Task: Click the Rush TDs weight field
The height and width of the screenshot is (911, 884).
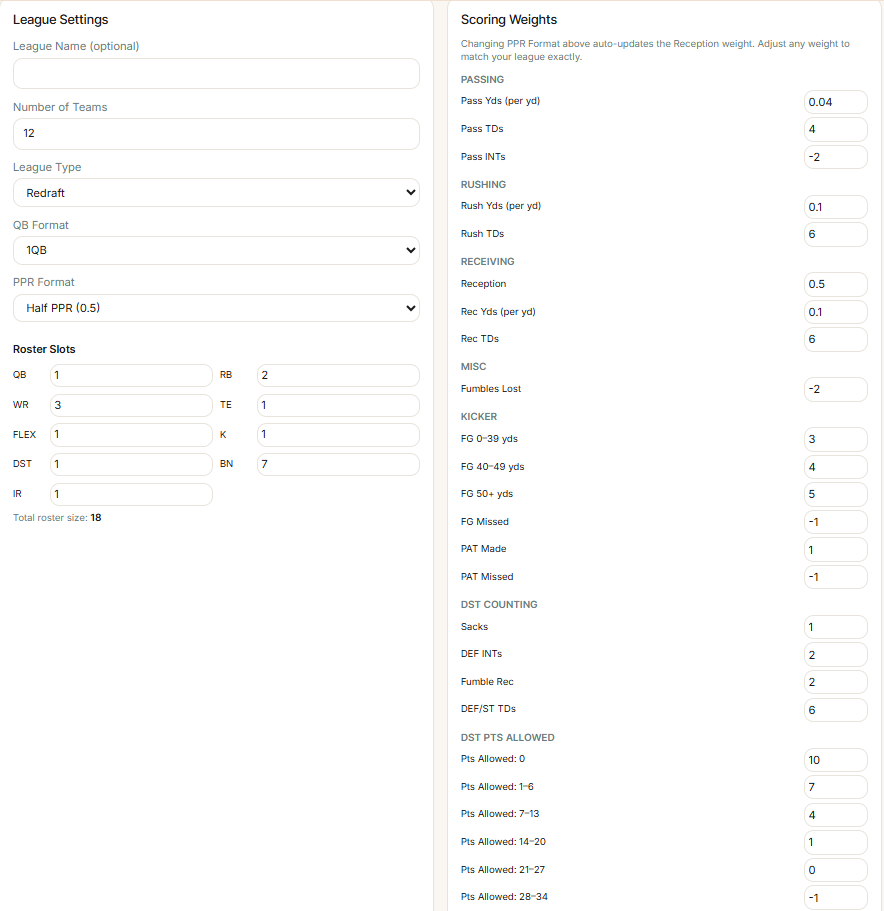Action: coord(836,234)
